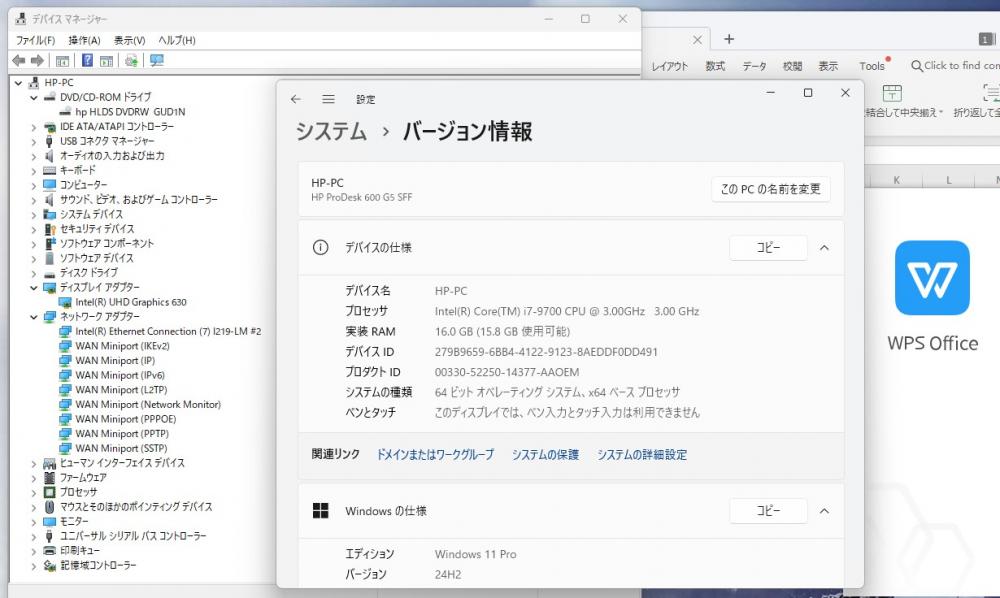The image size is (1000, 598).
Task: Select Intel(R) Ethernet Connection (7) I219-LM #2
Action: pyautogui.click(x=168, y=332)
